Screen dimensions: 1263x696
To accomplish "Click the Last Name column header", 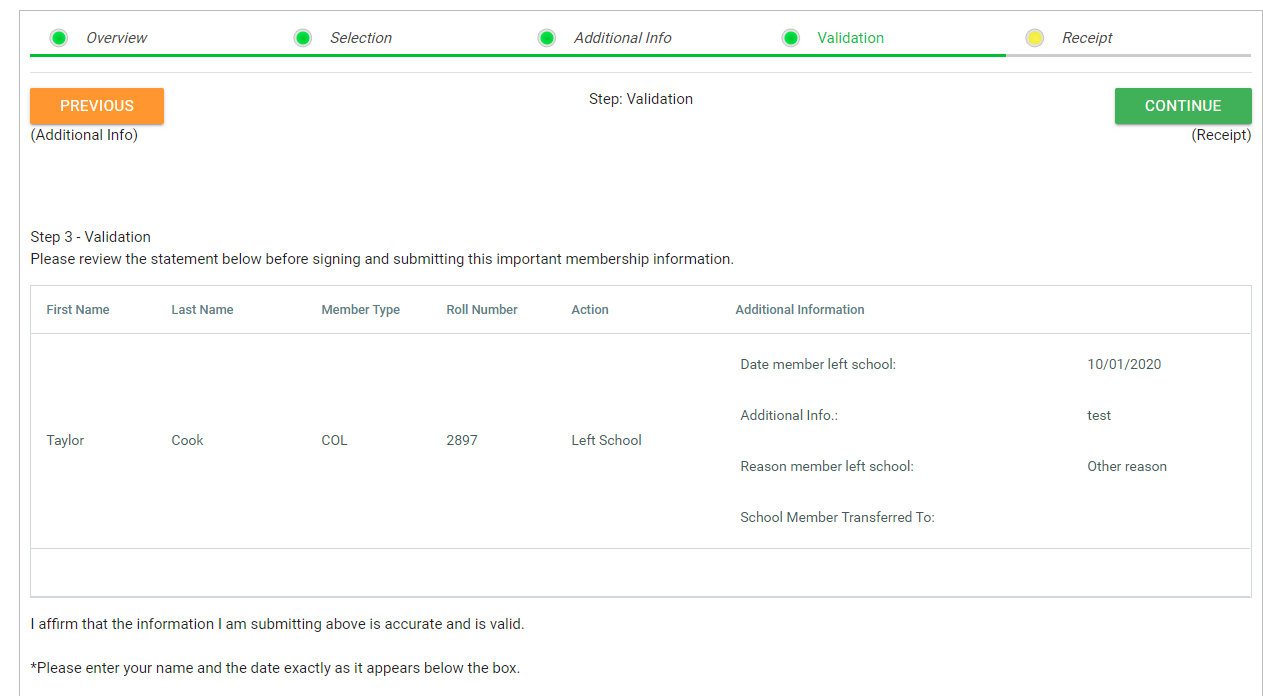I will click(202, 310).
